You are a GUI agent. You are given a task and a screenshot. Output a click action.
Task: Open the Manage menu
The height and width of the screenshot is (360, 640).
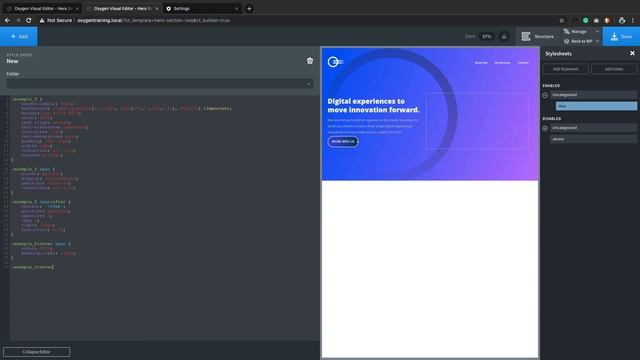[x=578, y=31]
